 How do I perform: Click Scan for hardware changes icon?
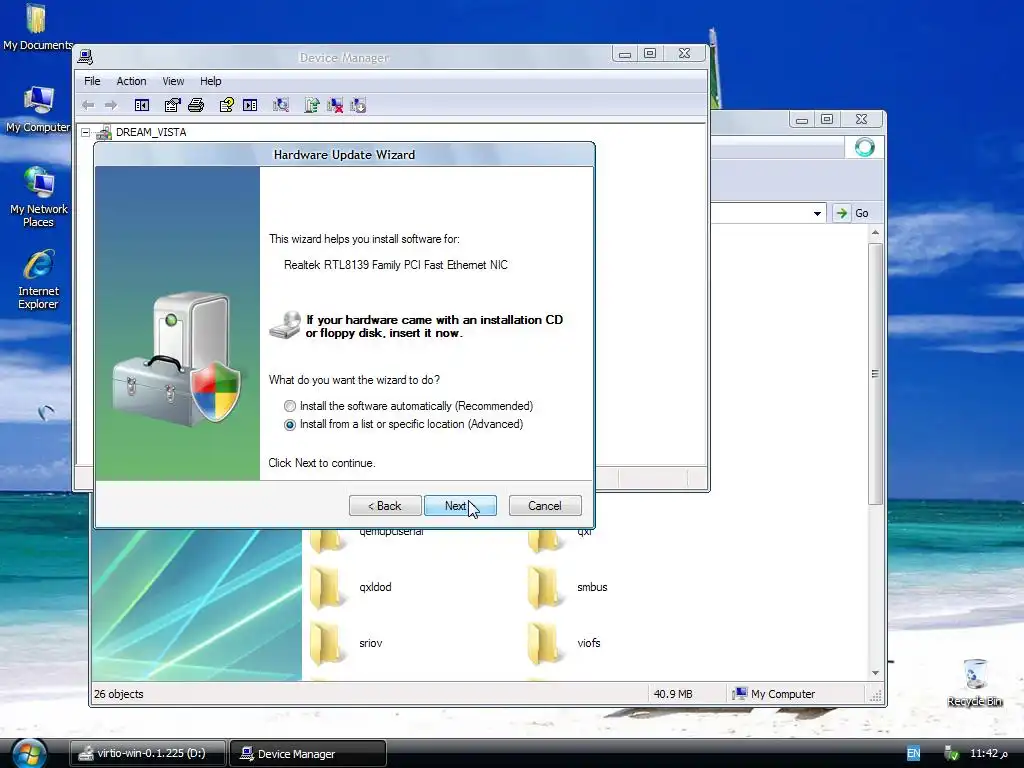point(281,105)
